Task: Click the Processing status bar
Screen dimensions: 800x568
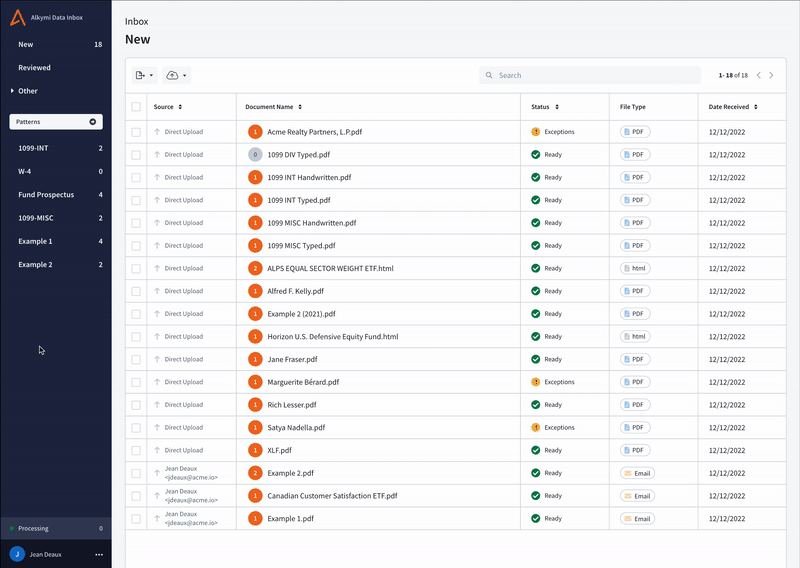Action: coord(55,528)
